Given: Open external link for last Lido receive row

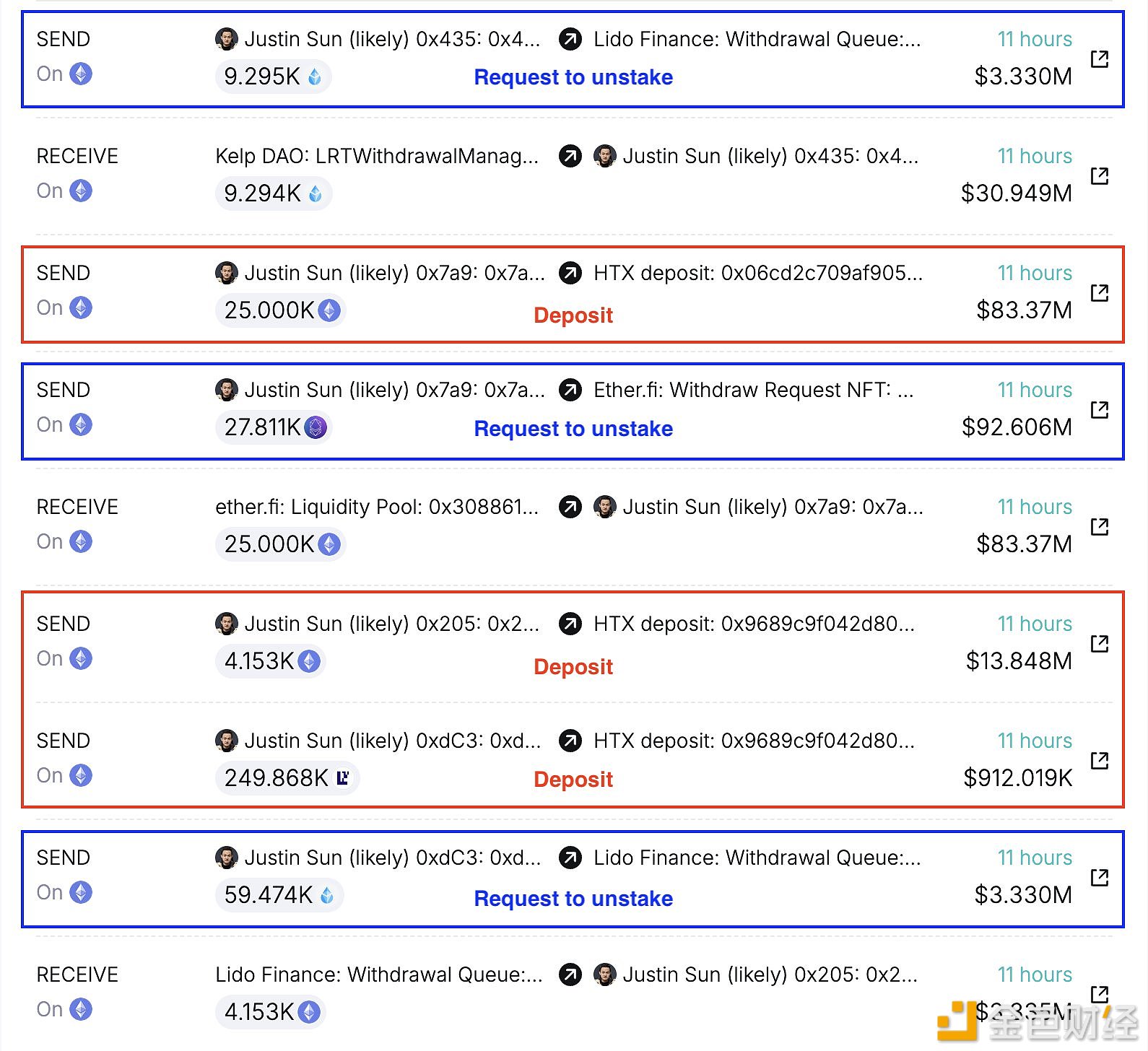Looking at the screenshot, I should point(1099,994).
